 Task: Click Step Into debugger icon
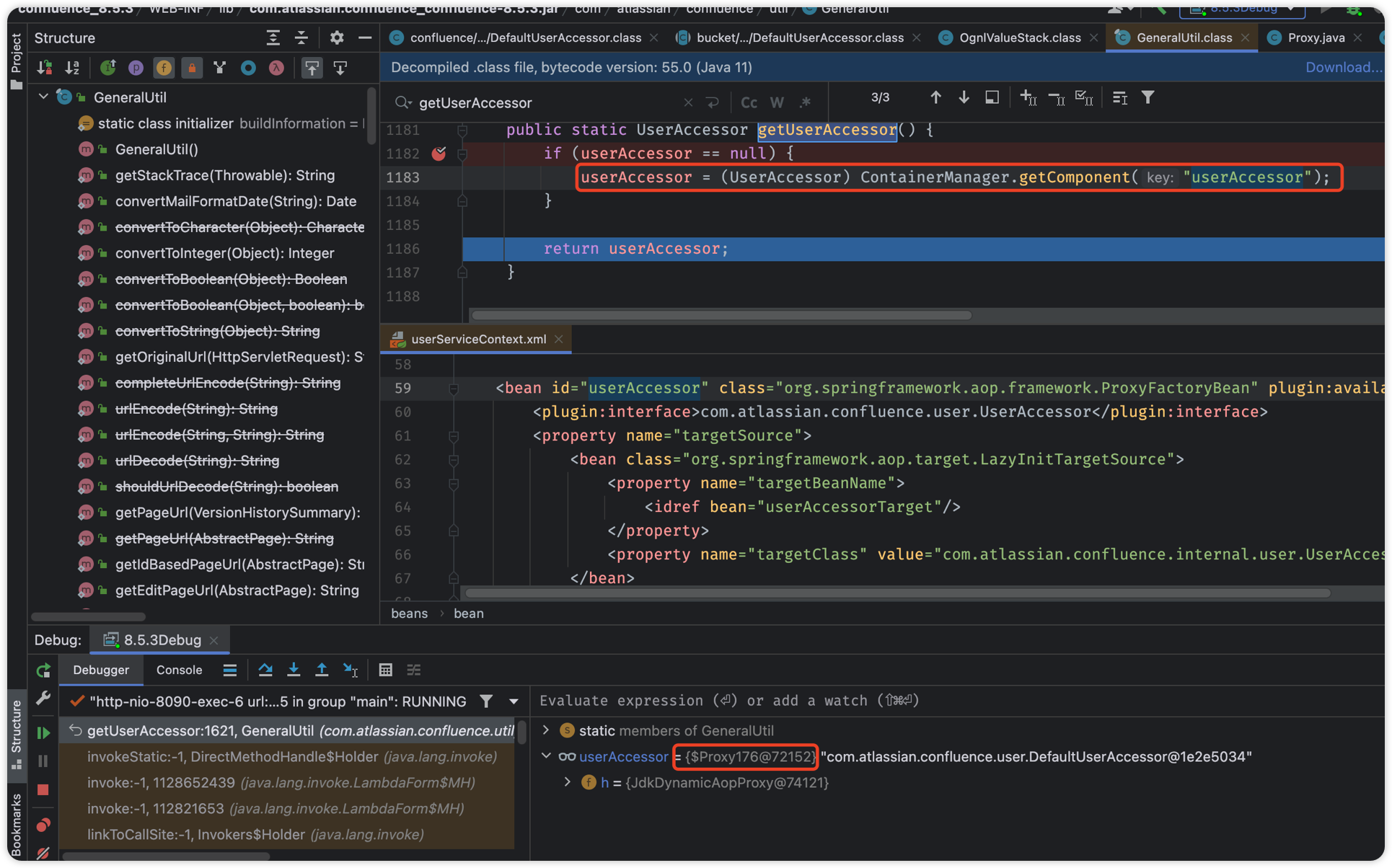[294, 670]
